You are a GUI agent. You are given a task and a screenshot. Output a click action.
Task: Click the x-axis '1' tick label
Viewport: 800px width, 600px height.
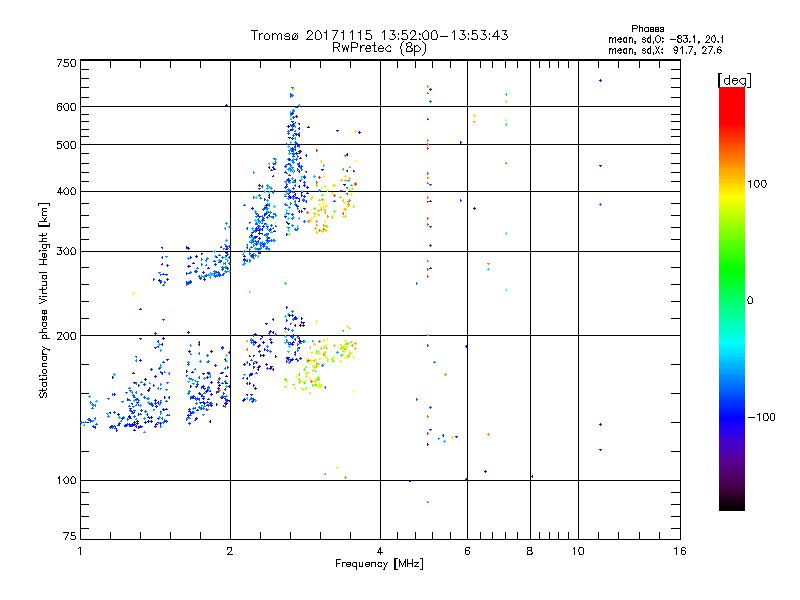coord(80,551)
